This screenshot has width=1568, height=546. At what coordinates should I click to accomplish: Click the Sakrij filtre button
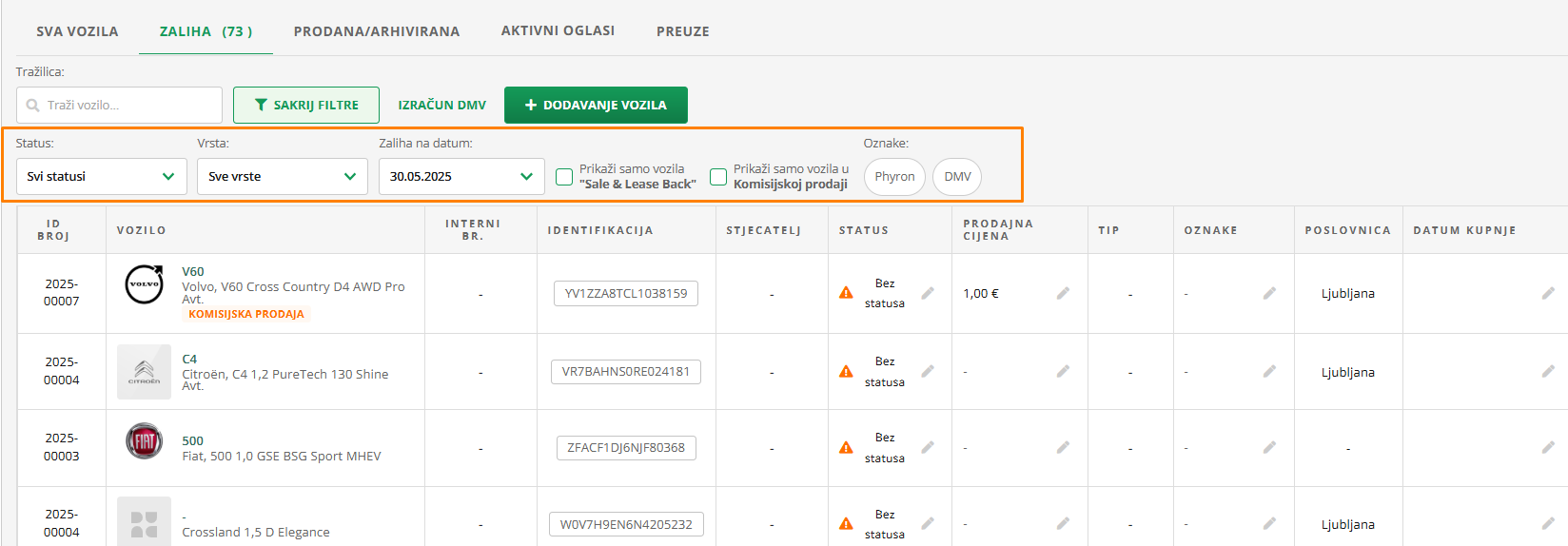tap(306, 106)
